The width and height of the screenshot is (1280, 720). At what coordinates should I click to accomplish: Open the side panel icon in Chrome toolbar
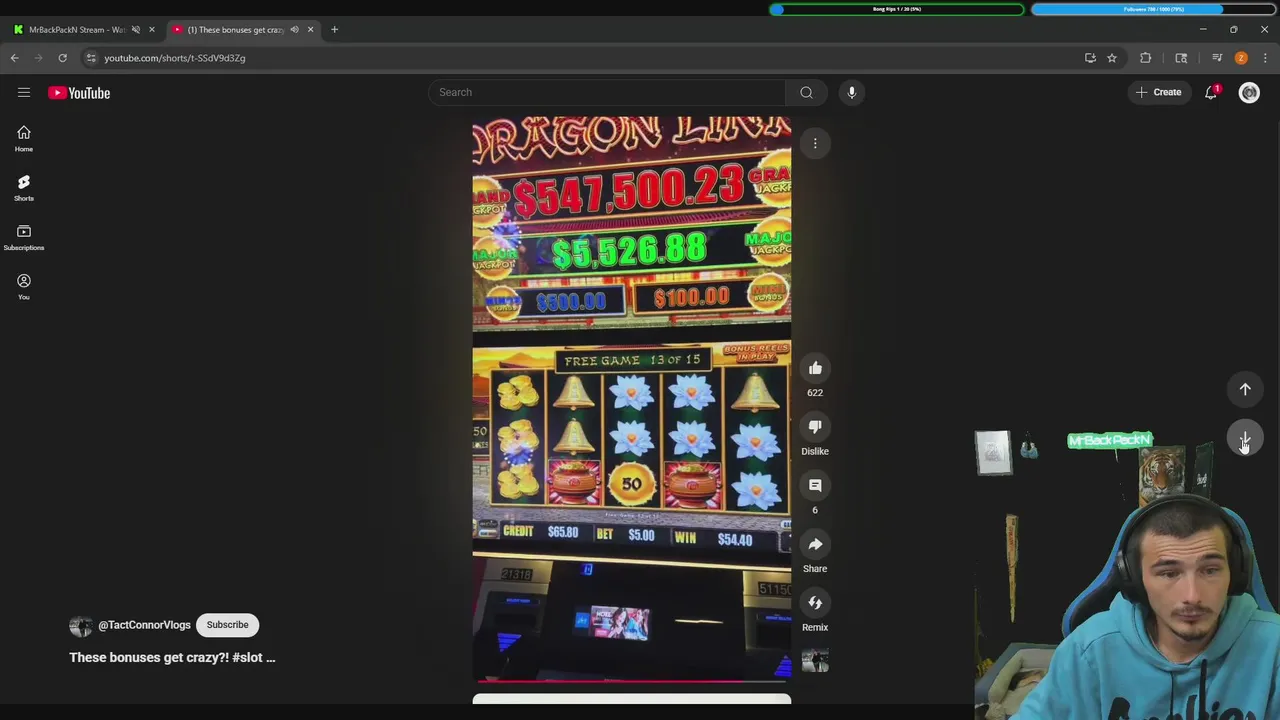[x=1181, y=58]
